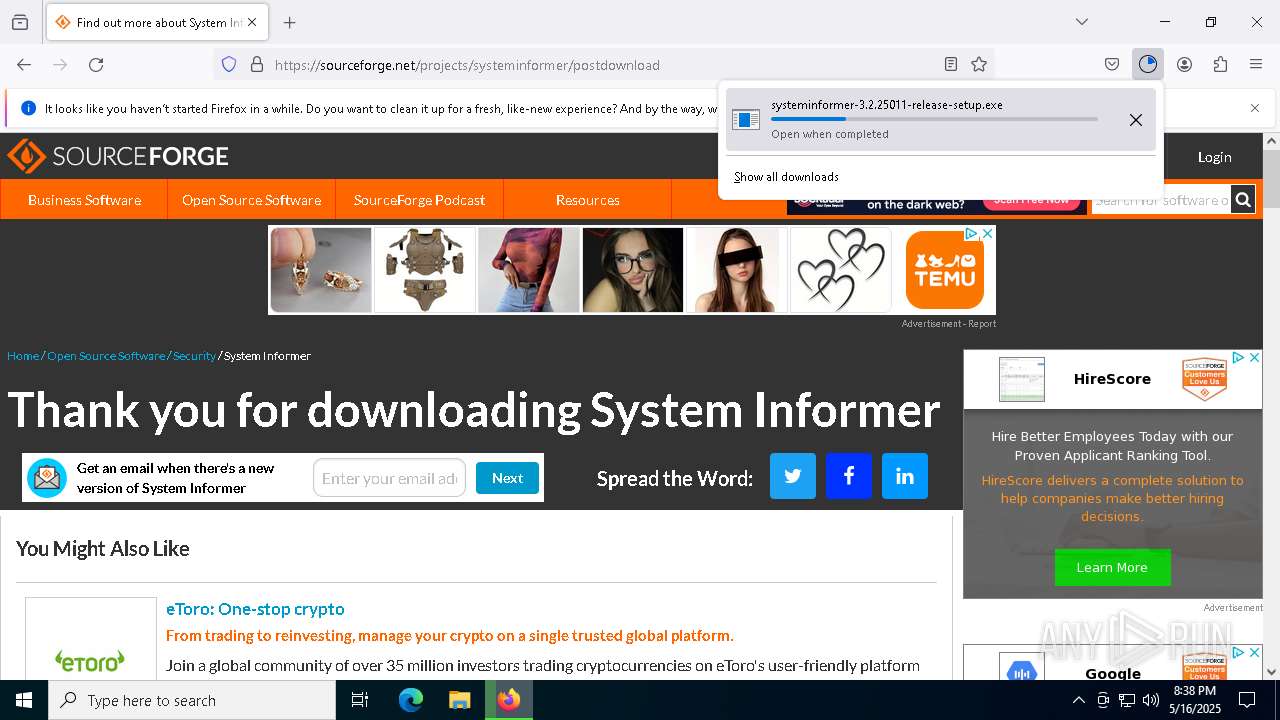Share on LinkedIn icon

tap(905, 476)
